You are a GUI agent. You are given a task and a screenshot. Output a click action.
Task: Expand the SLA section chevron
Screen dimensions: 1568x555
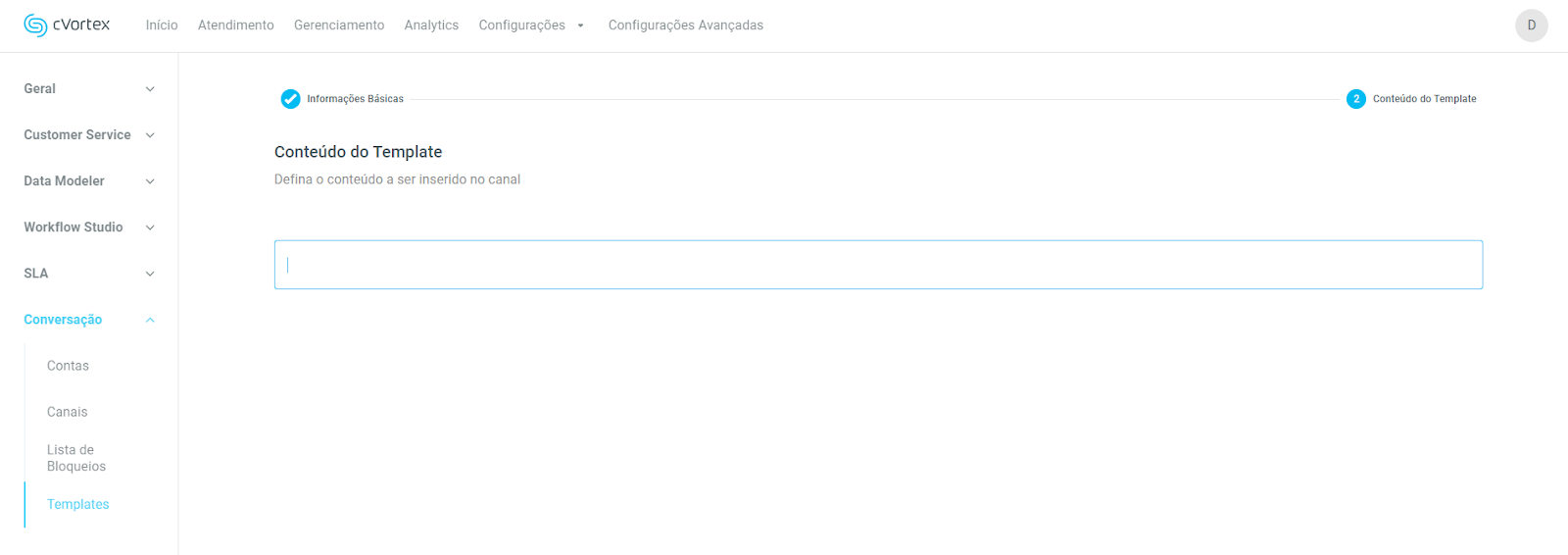click(150, 274)
